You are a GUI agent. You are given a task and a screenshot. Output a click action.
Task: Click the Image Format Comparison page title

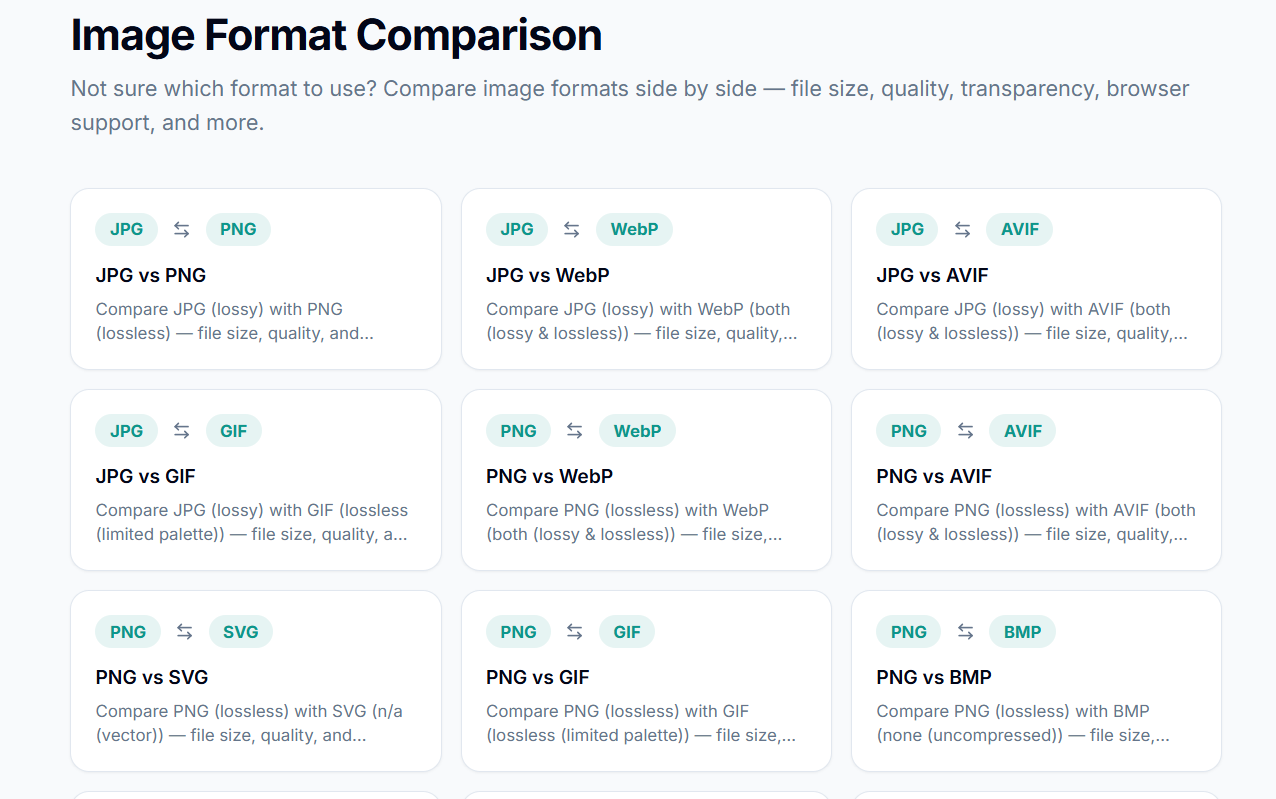tap(336, 35)
